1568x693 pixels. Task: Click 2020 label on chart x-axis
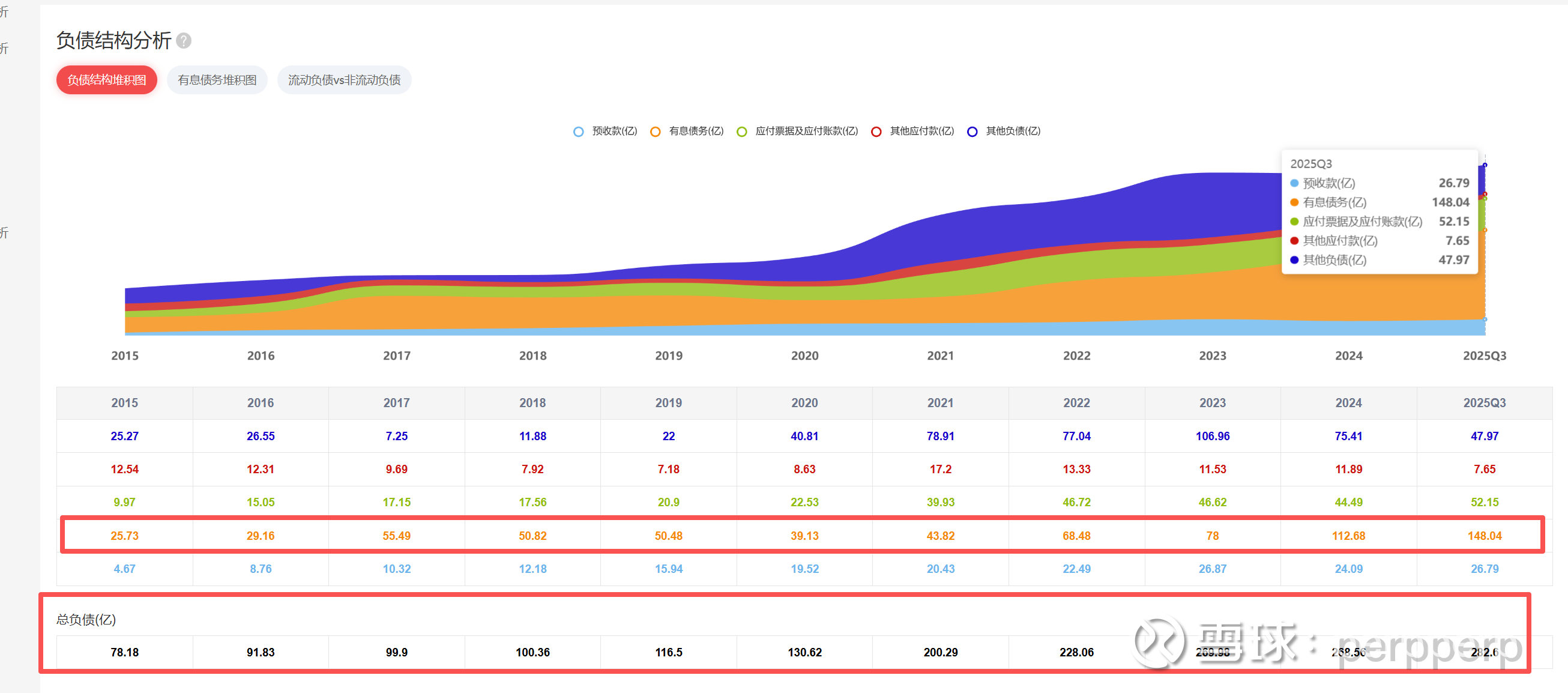[x=804, y=356]
